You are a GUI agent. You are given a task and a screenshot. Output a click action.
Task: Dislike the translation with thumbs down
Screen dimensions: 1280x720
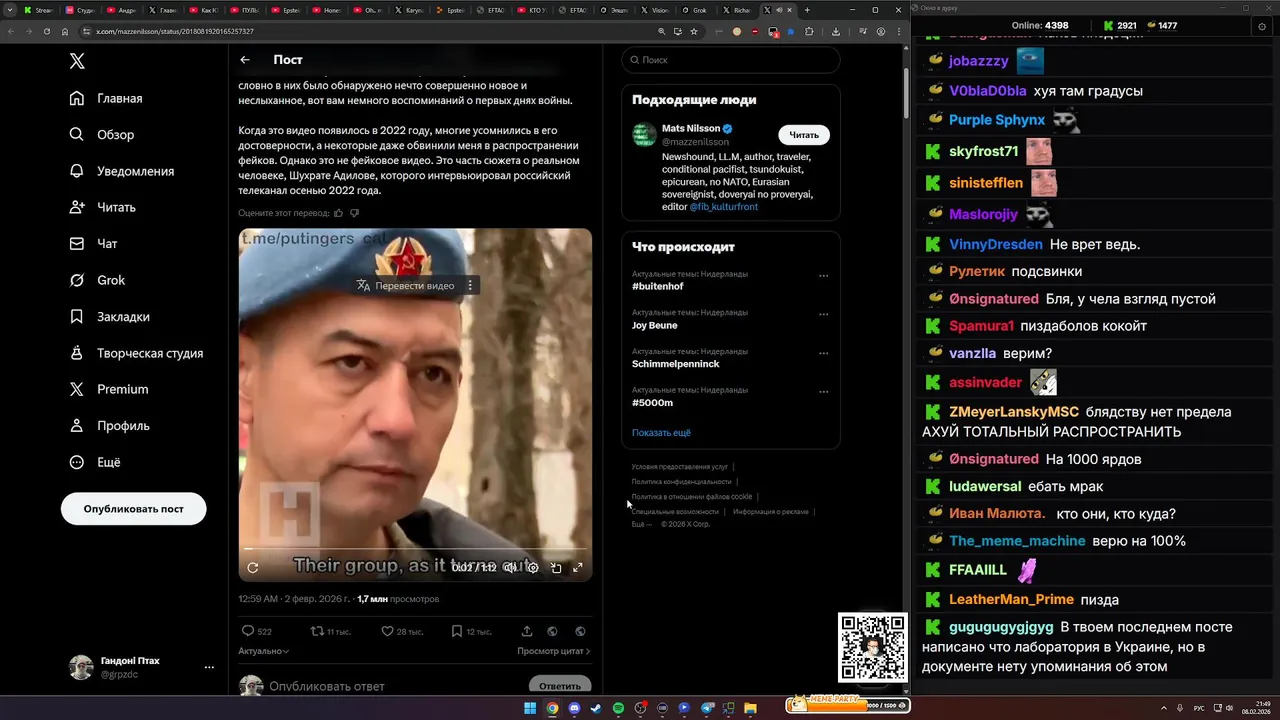[354, 213]
